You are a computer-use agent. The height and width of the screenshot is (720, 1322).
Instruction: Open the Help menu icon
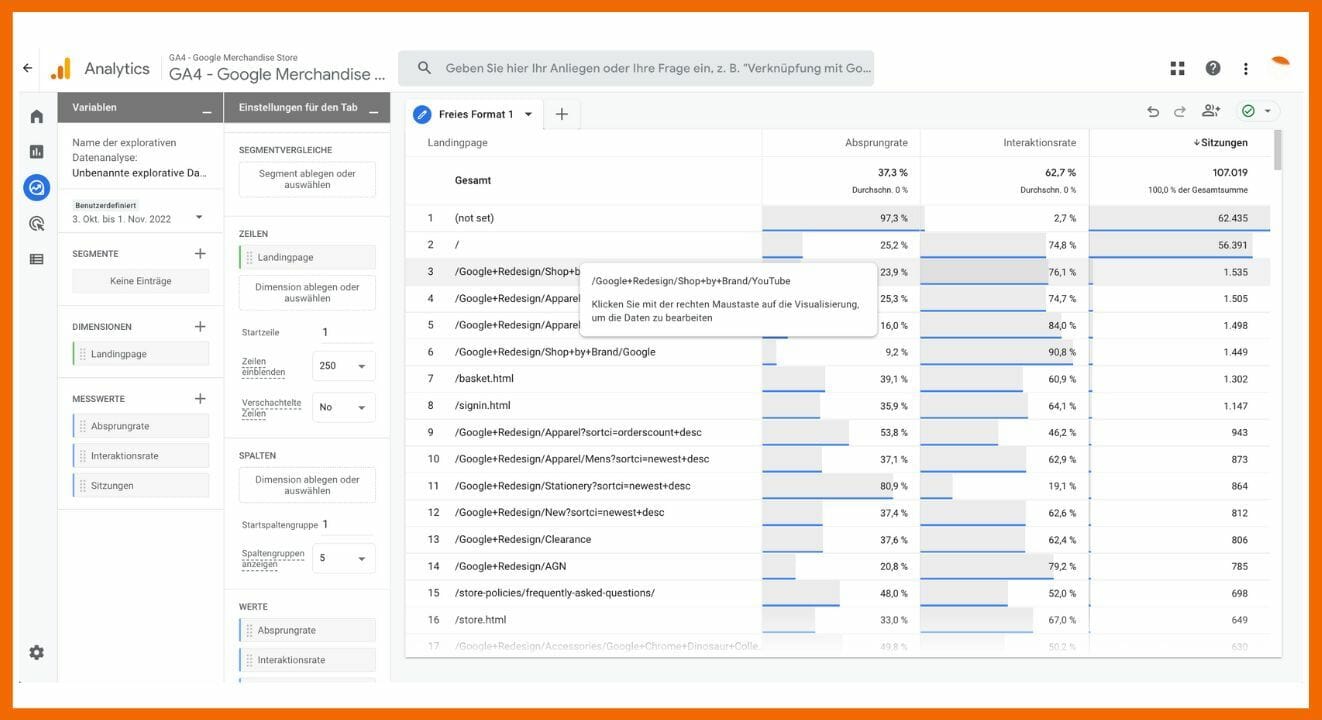click(x=1212, y=67)
